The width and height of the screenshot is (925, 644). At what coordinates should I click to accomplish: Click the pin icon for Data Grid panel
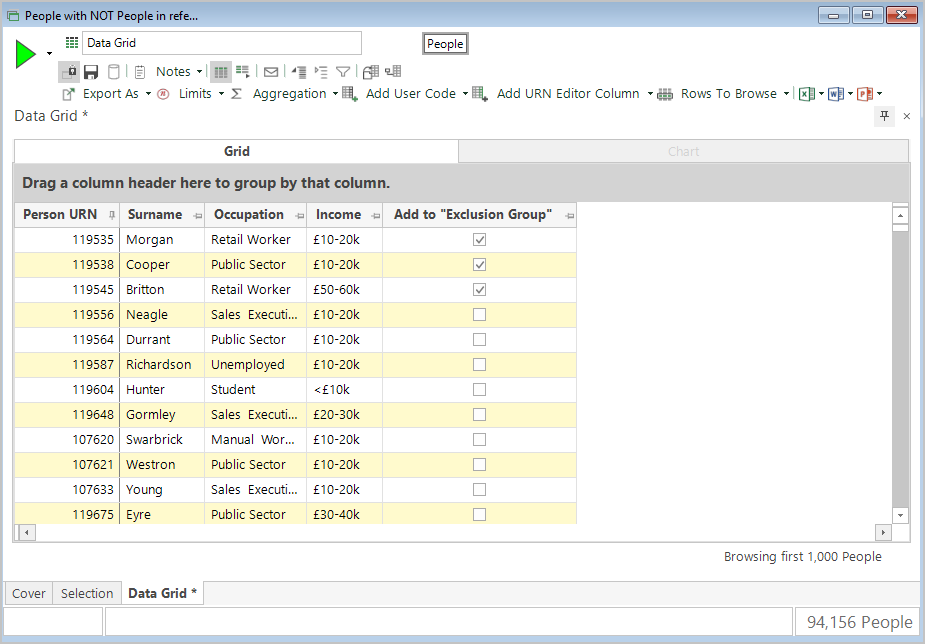884,116
